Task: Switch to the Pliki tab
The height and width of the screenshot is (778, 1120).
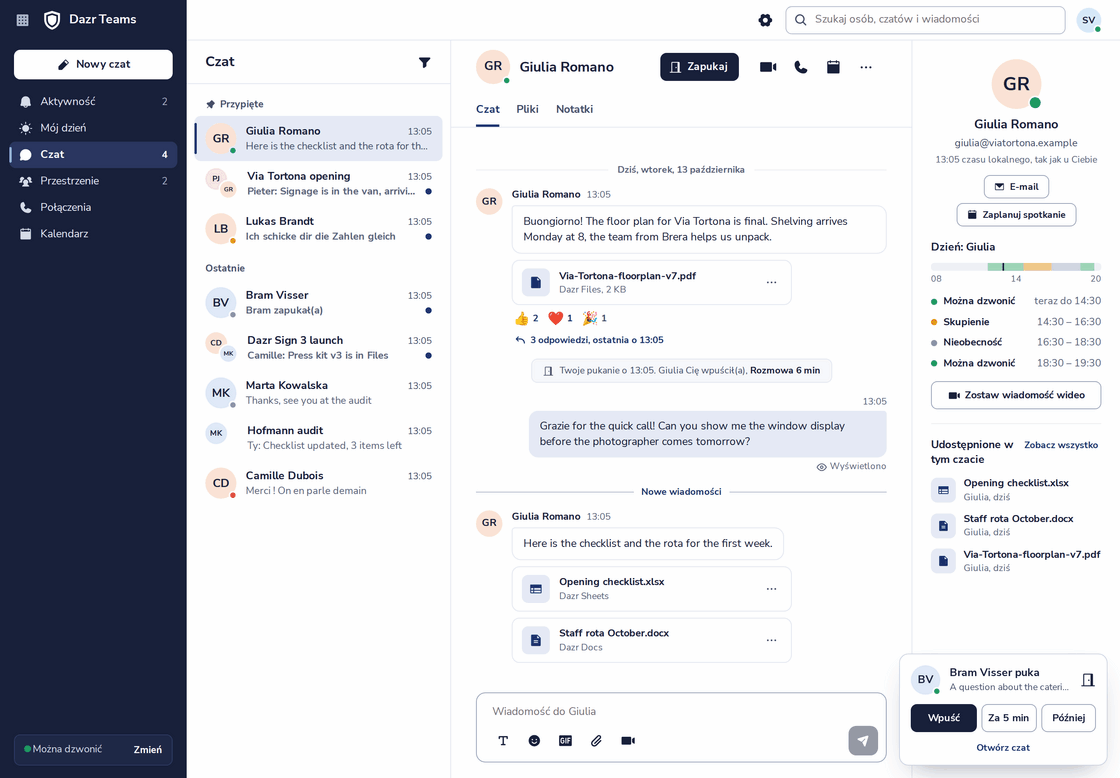Action: pyautogui.click(x=527, y=109)
